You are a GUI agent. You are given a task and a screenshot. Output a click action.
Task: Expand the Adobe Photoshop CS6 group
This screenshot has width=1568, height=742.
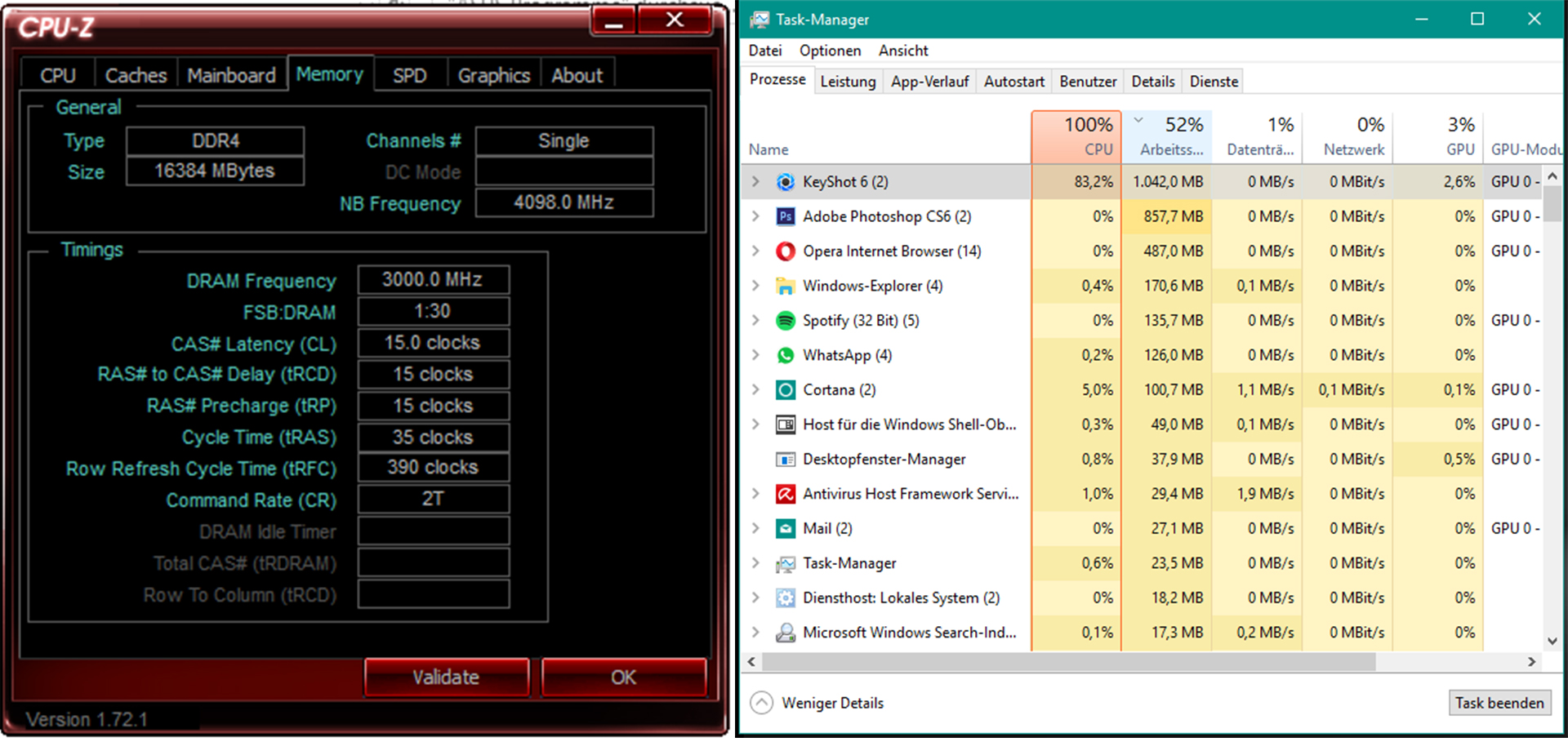[755, 216]
